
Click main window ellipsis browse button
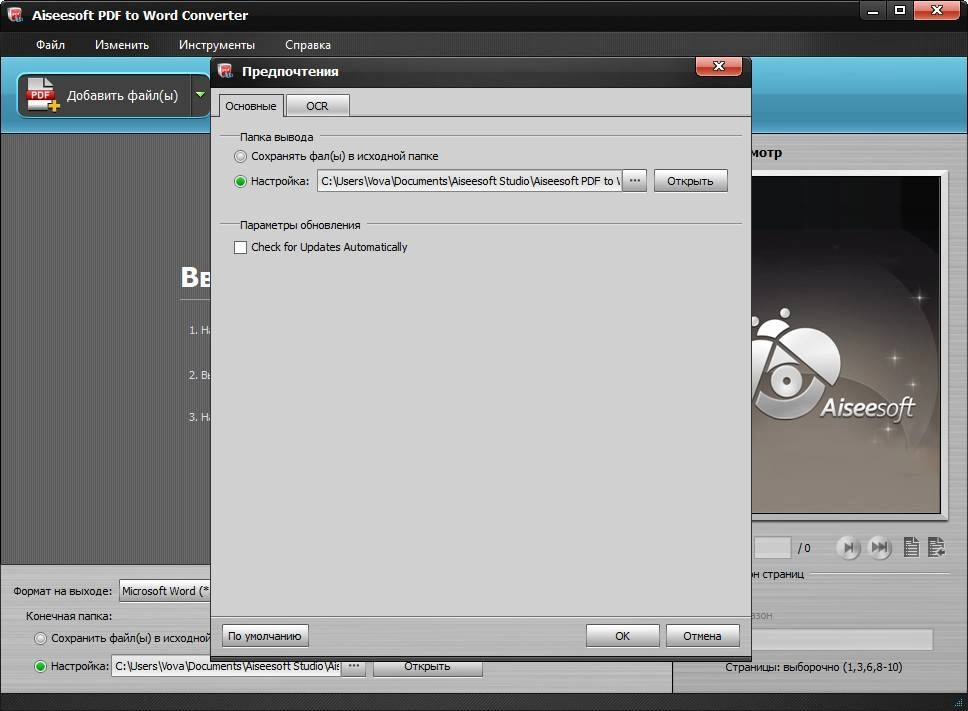tap(354, 667)
